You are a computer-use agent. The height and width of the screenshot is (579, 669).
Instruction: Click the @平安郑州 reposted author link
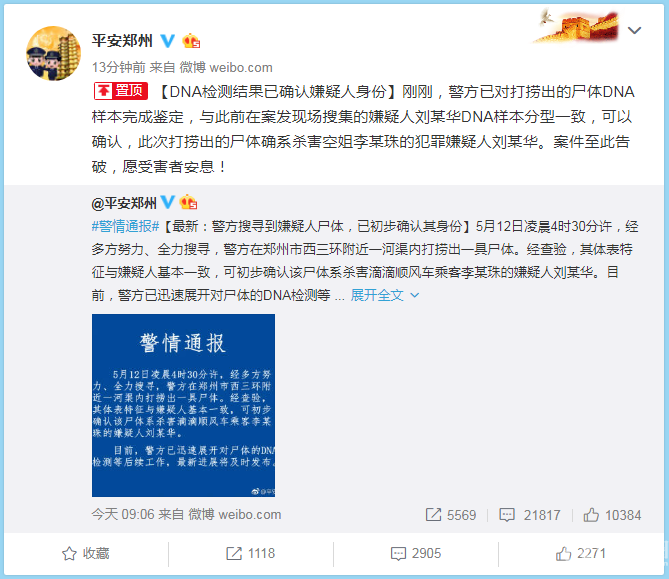pos(124,203)
